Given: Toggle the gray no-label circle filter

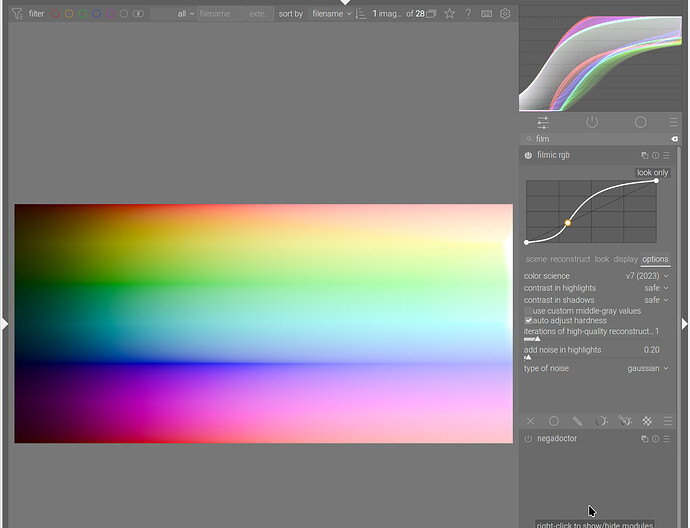Looking at the screenshot, I should tap(124, 14).
